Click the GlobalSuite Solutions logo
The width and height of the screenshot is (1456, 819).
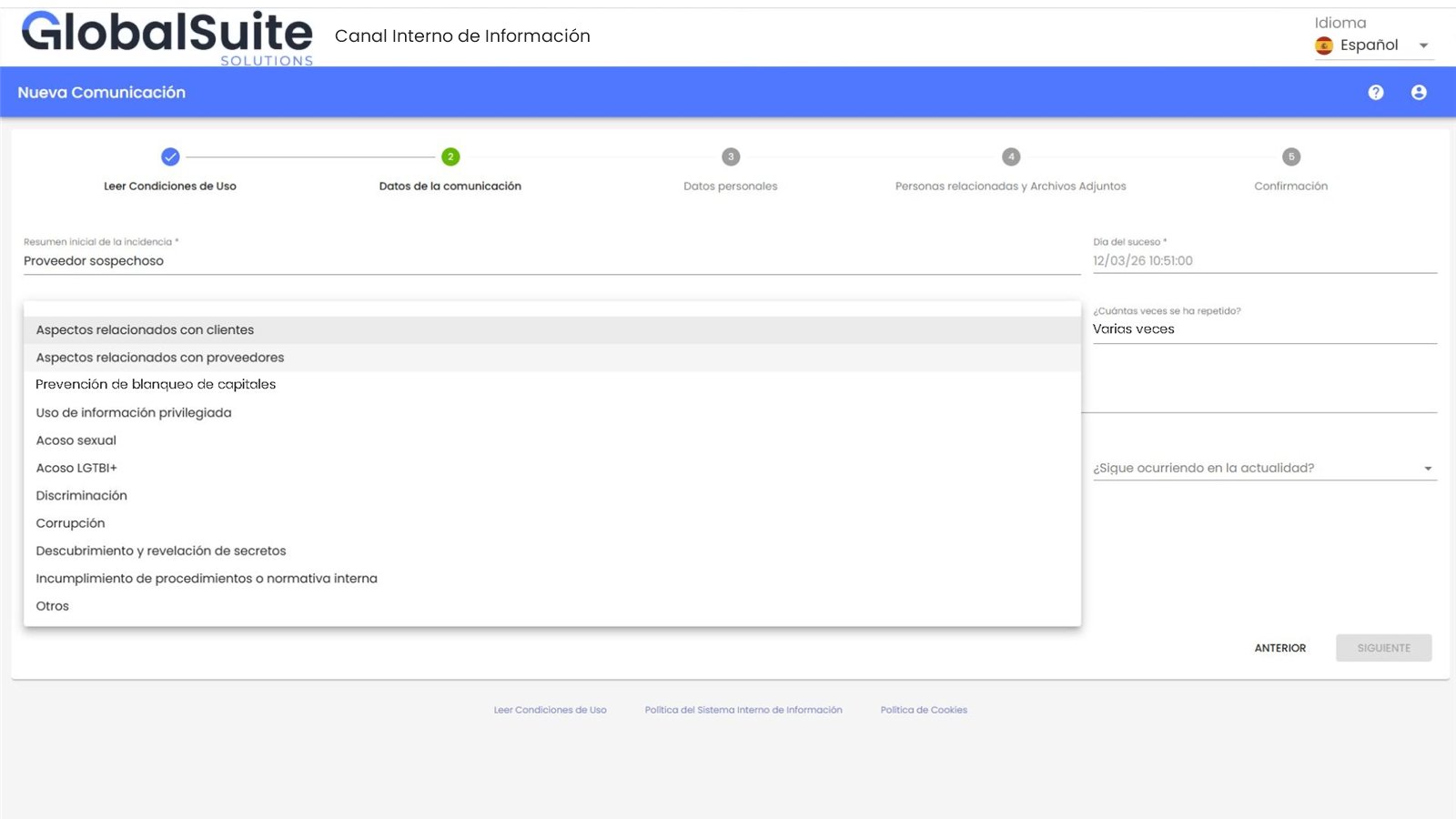167,37
